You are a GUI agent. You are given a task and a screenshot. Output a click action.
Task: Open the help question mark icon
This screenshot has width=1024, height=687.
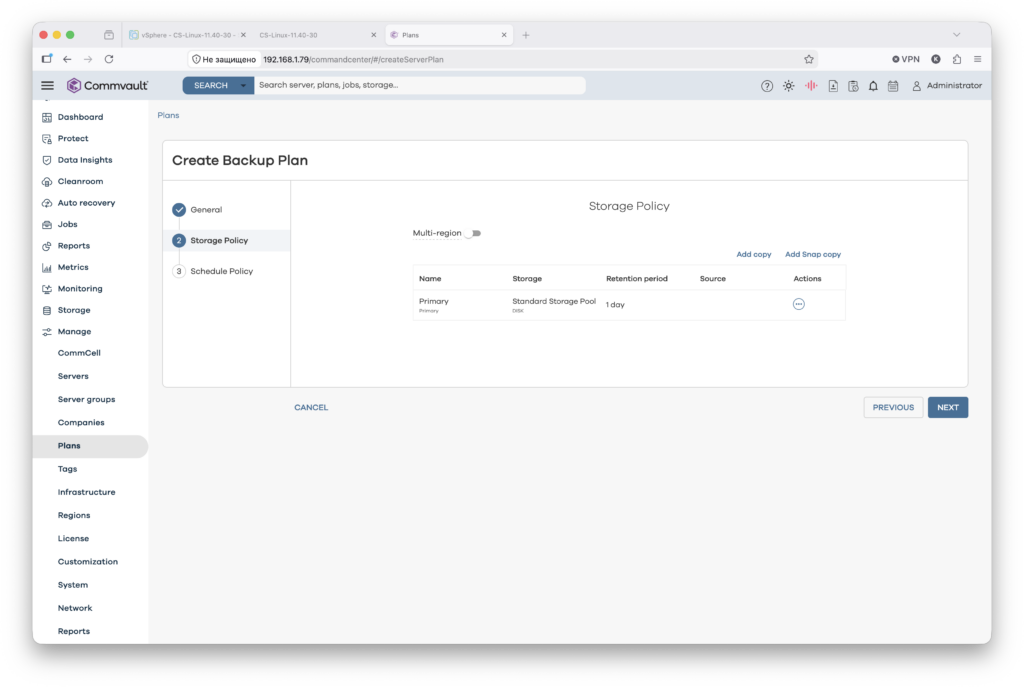click(767, 86)
